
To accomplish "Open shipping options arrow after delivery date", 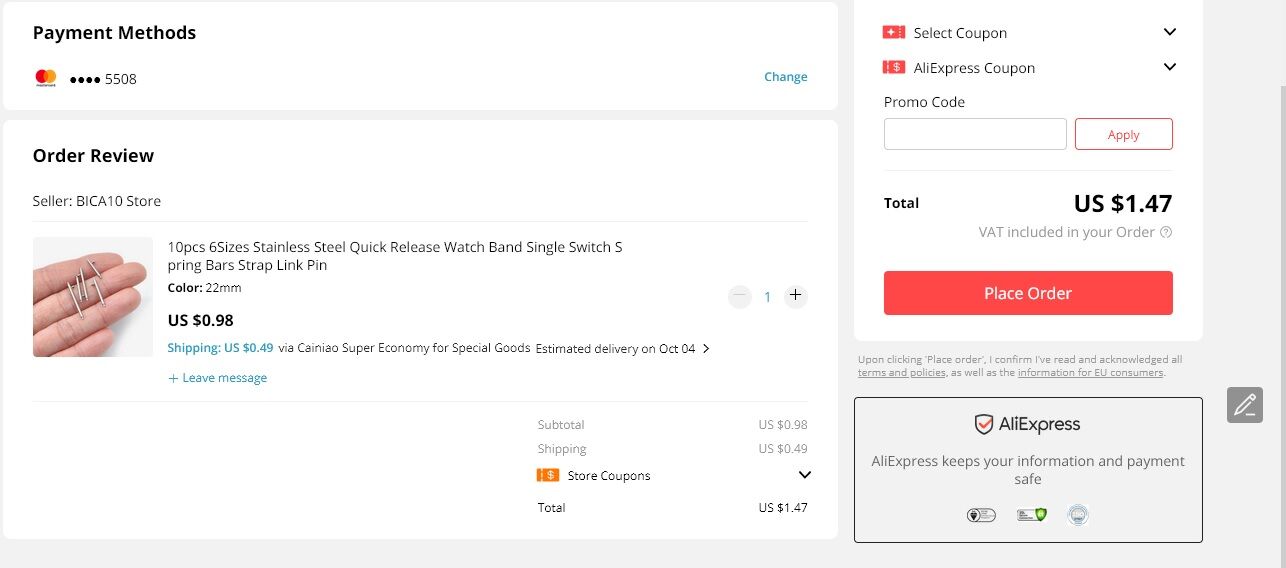I will click(x=707, y=348).
